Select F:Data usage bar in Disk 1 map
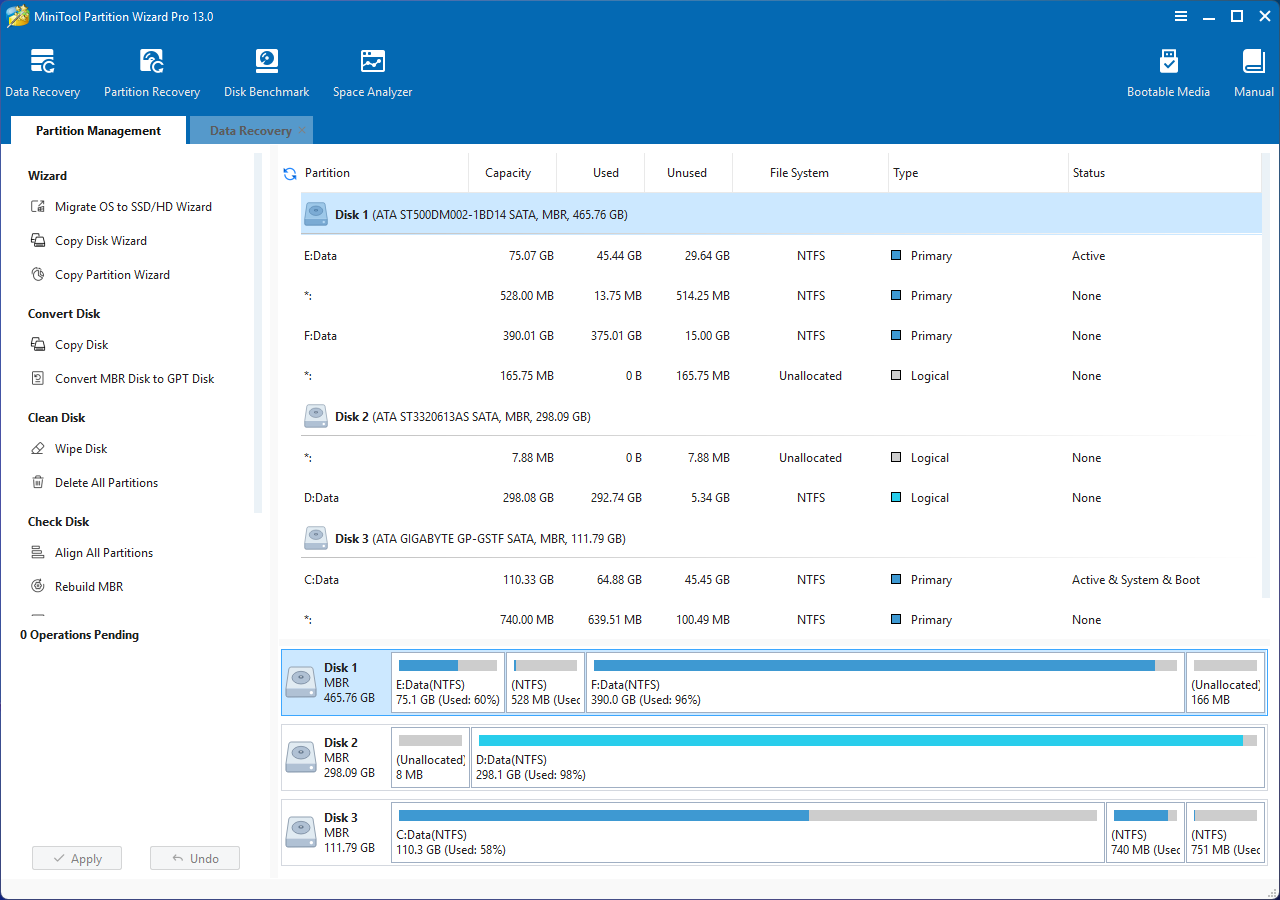Viewport: 1280px width, 900px height. (x=885, y=665)
